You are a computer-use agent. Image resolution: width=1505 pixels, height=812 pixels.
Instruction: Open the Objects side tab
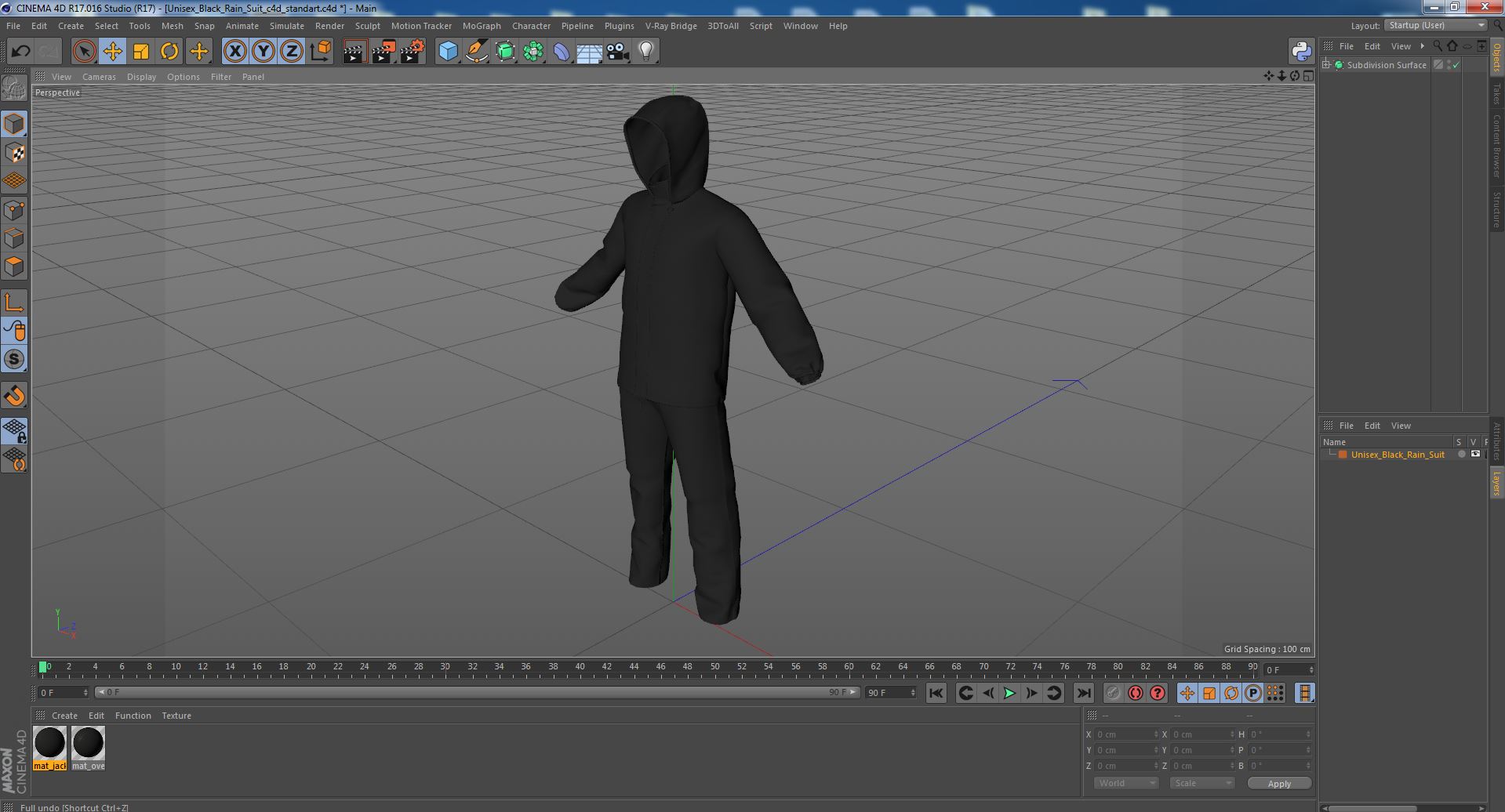pyautogui.click(x=1497, y=56)
